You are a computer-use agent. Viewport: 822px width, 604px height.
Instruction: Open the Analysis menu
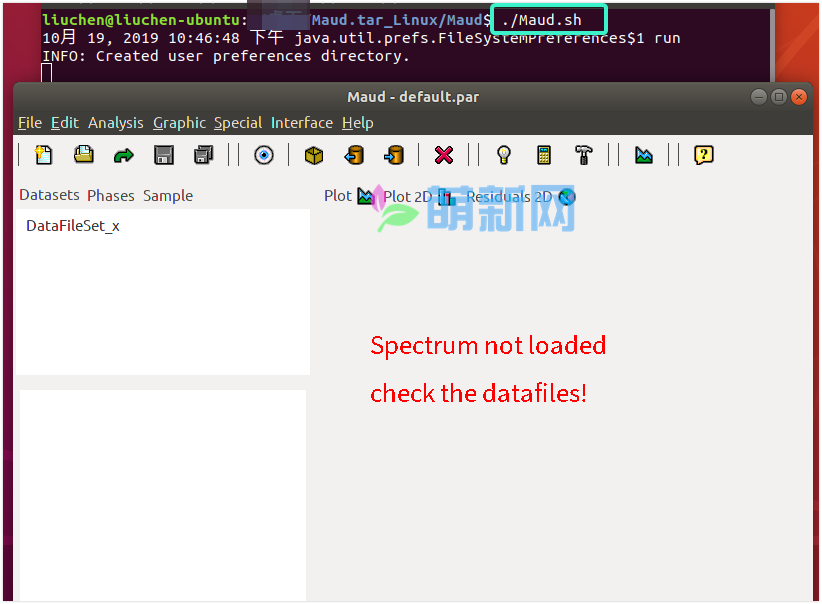[x=115, y=123]
